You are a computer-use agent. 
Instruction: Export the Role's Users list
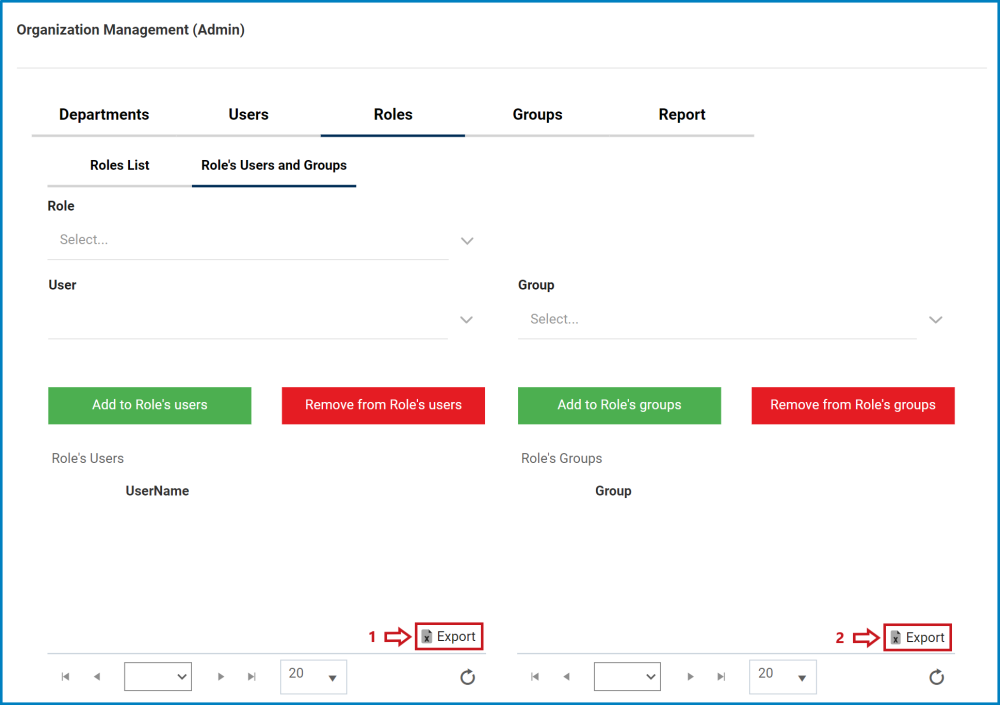449,637
